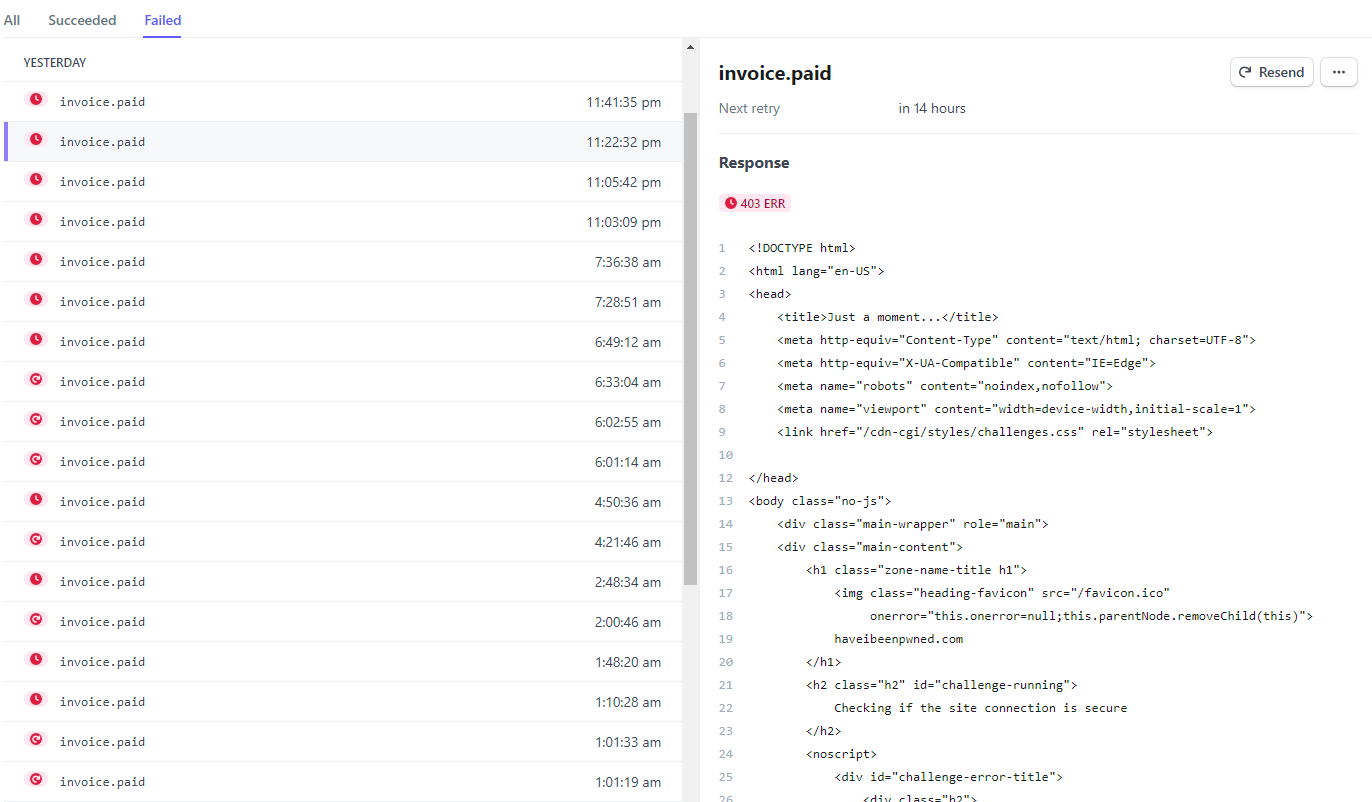1372x802 pixels.
Task: Select the event timestamped 1:48:20 am
Action: tap(343, 662)
